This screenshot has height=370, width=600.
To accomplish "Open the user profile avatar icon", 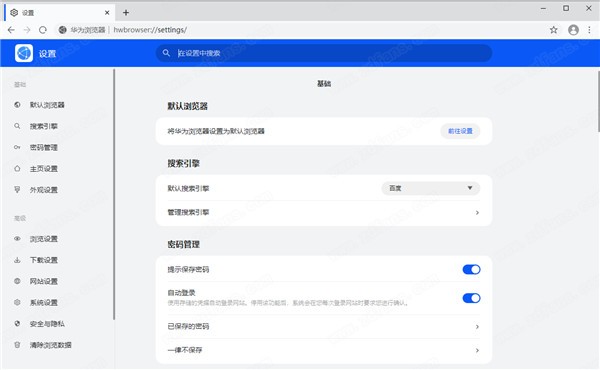I will (x=573, y=30).
